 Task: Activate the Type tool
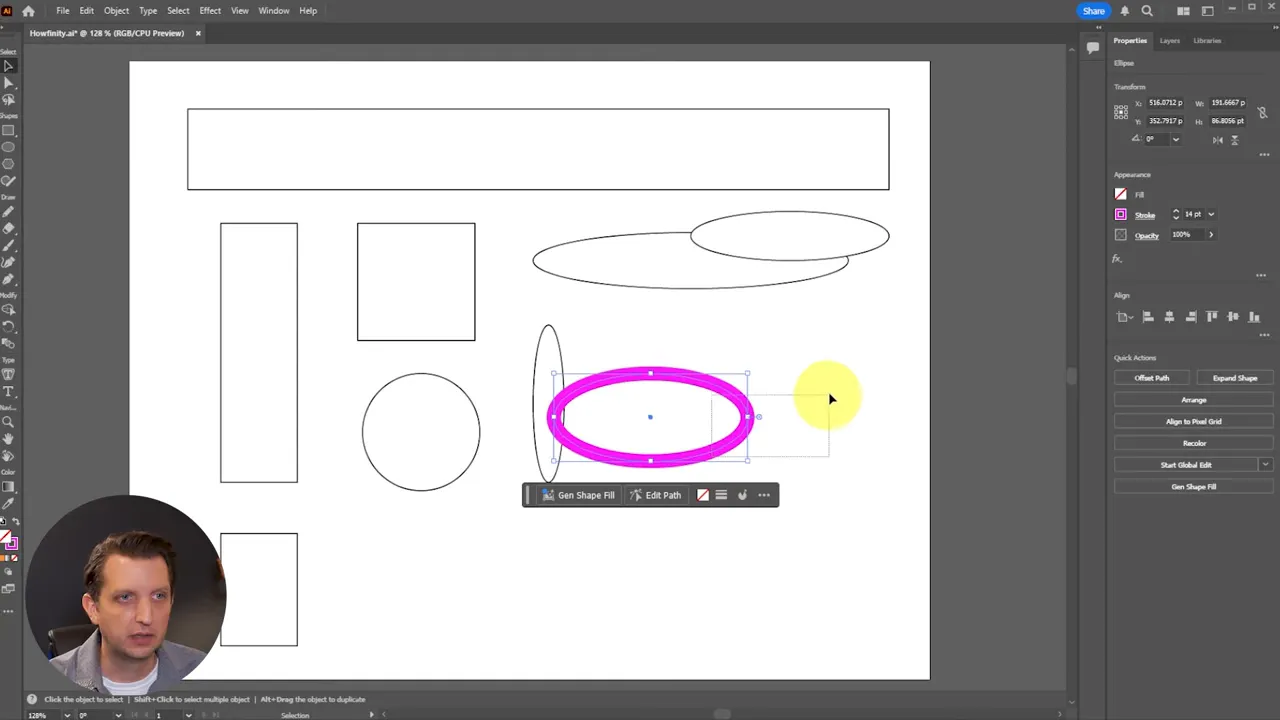9,390
